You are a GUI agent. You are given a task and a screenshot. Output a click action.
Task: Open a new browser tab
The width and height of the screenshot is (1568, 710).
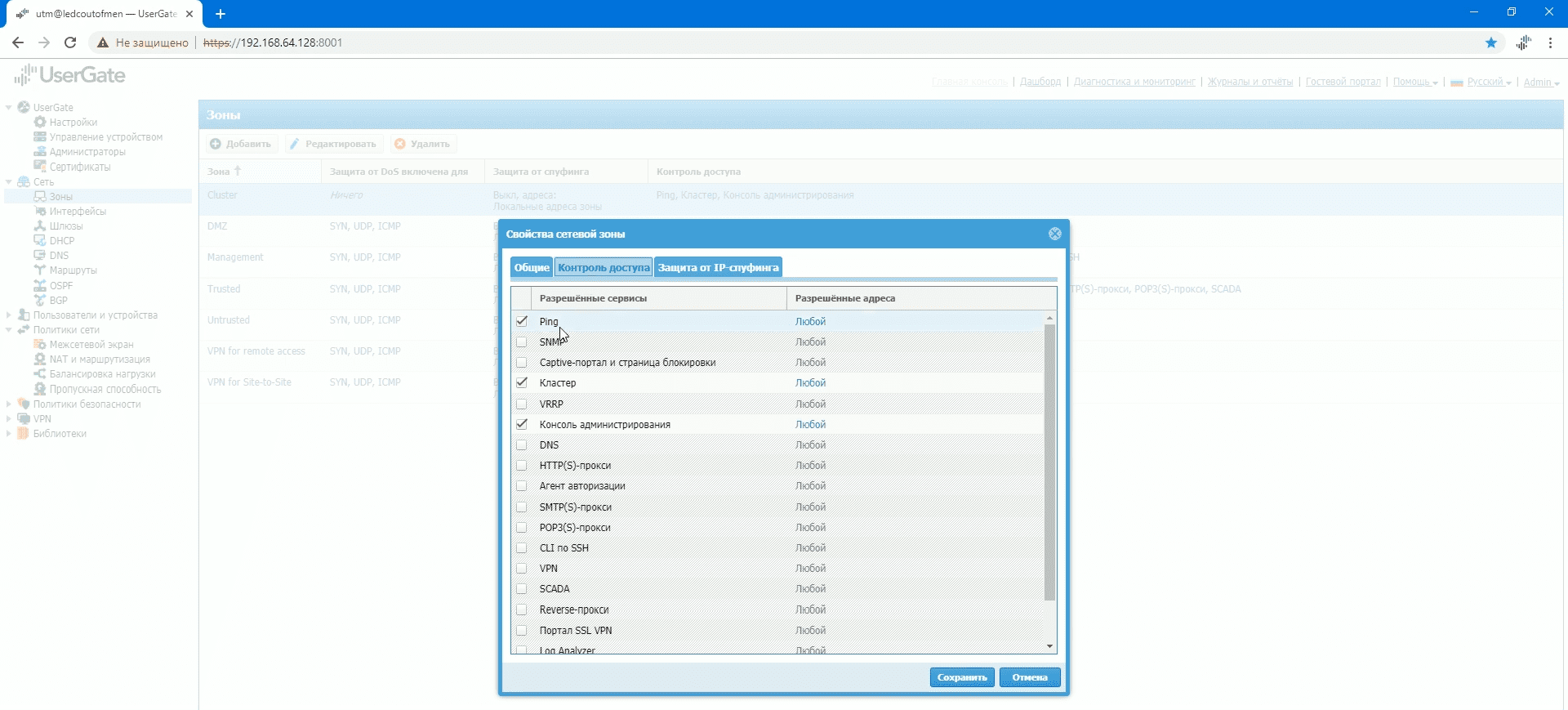pos(220,14)
